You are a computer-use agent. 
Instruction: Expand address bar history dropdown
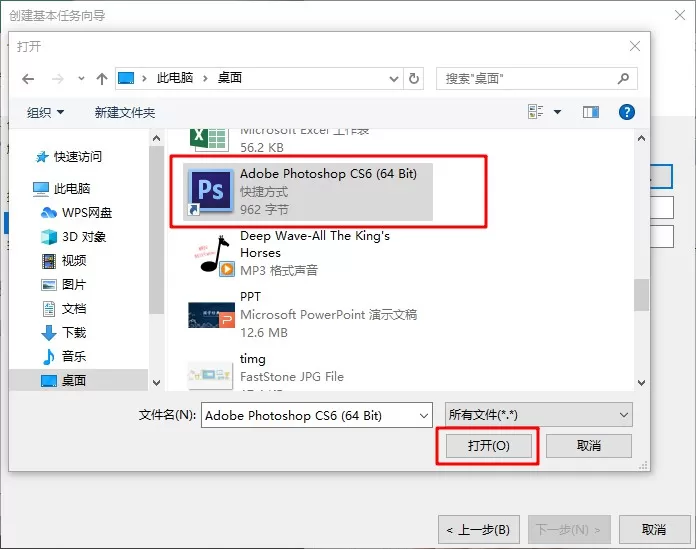click(394, 79)
